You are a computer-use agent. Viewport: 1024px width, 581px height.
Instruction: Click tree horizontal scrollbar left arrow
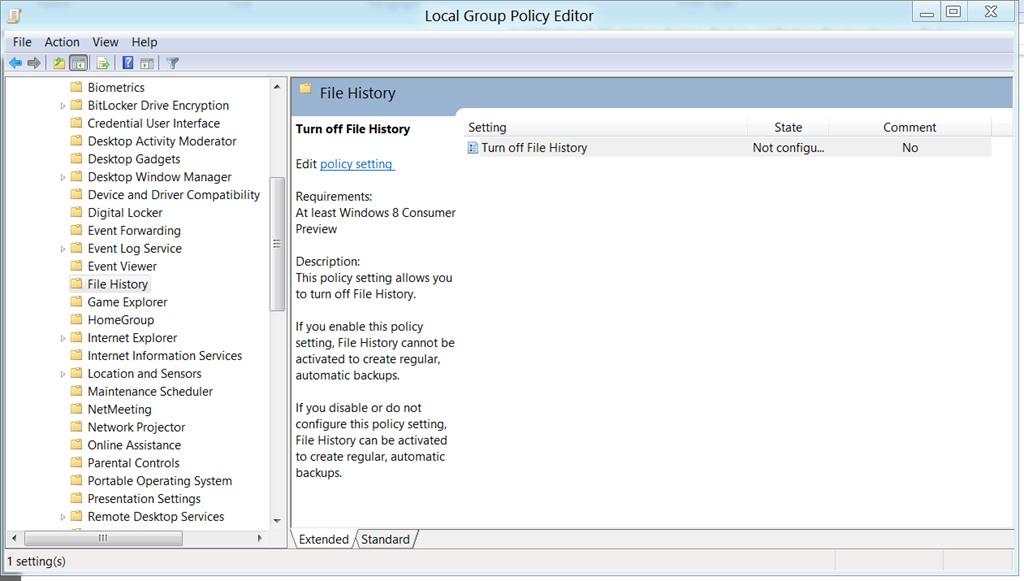click(x=14, y=538)
